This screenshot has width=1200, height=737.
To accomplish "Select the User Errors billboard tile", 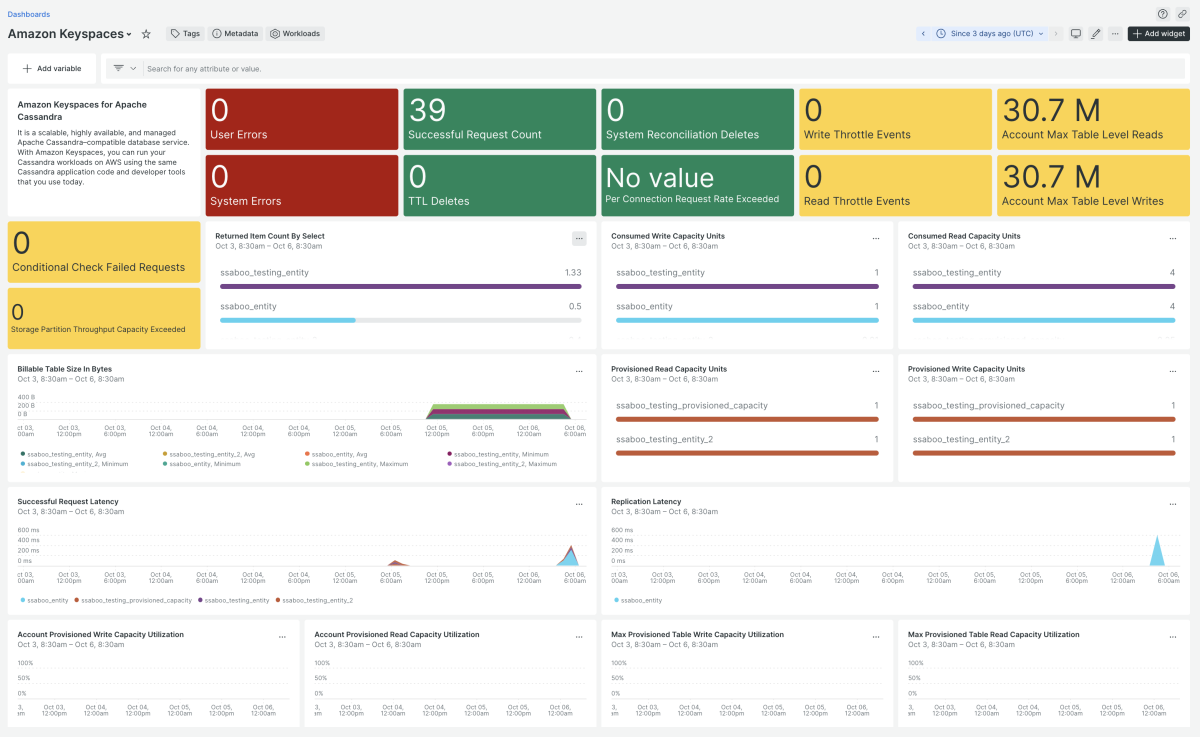I will click(x=302, y=119).
